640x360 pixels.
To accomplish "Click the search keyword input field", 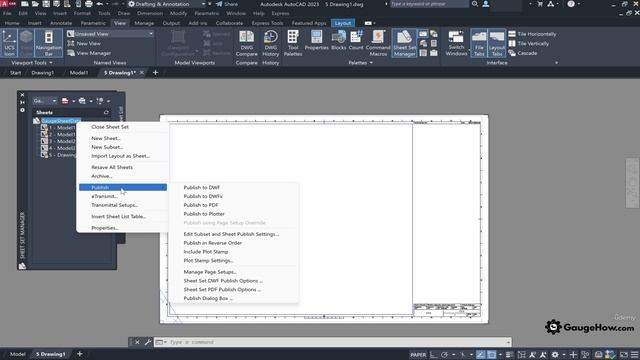I will 429,4.
